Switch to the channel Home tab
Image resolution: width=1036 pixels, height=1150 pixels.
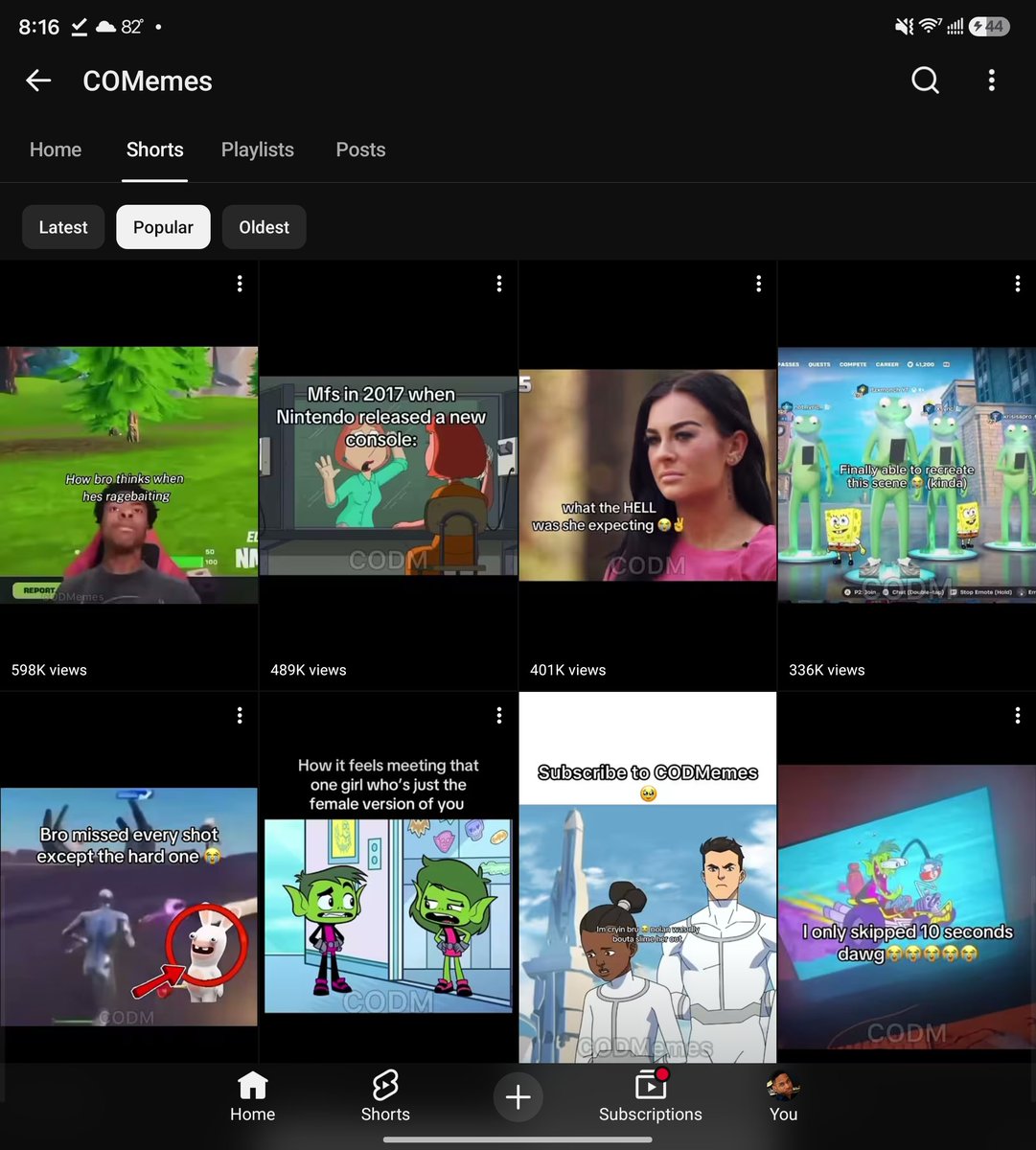56,149
